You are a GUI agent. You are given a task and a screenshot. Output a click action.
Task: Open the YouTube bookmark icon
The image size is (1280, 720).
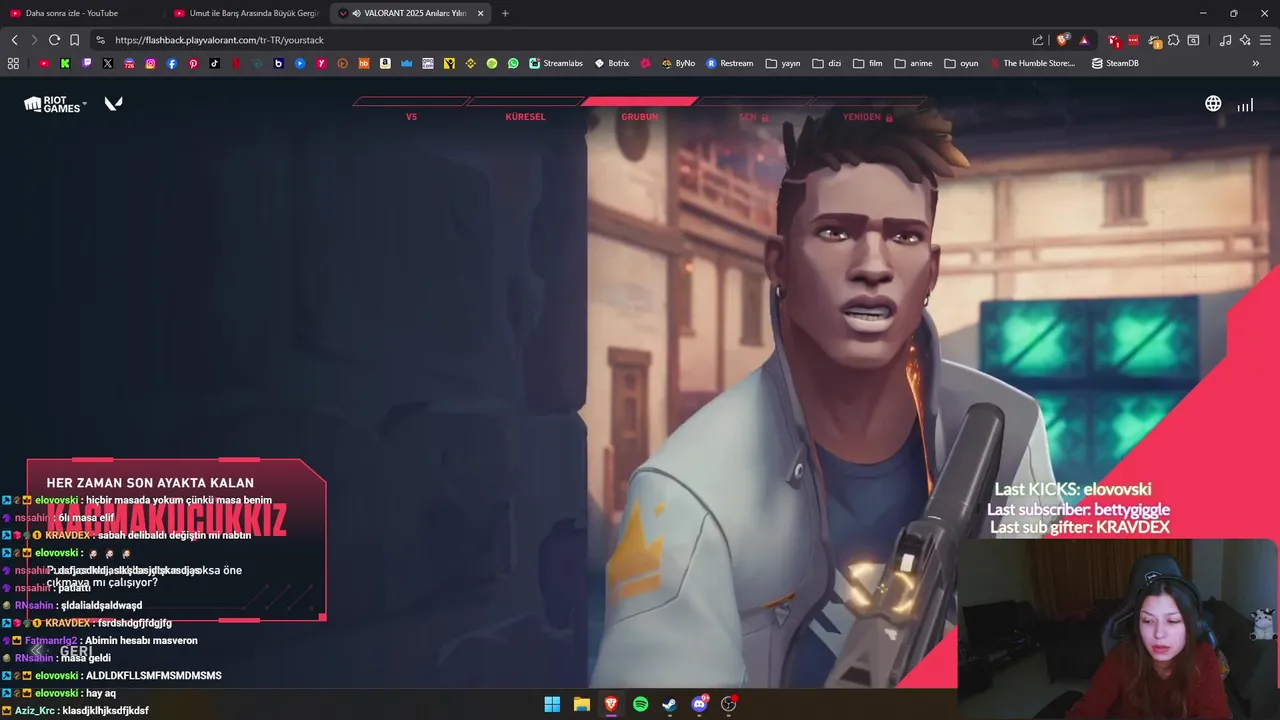[x=44, y=63]
